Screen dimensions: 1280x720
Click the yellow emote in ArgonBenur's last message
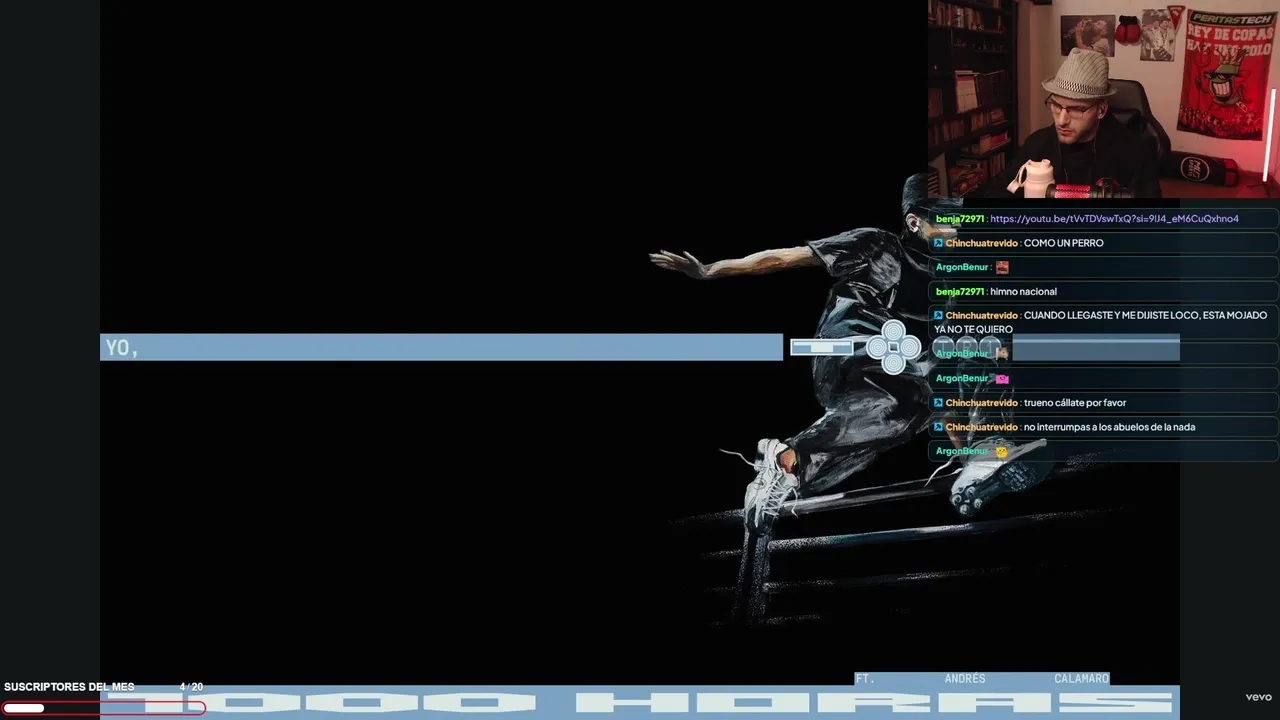1001,452
